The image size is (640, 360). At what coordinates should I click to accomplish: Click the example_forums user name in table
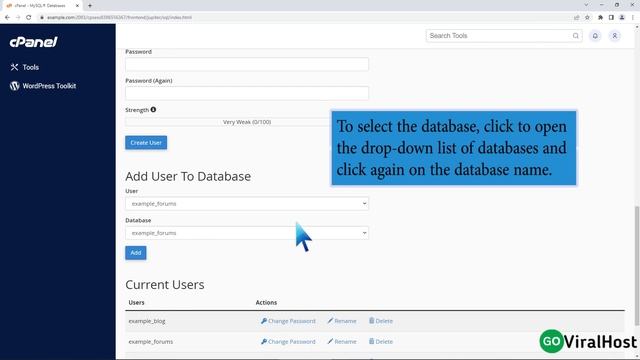click(151, 341)
